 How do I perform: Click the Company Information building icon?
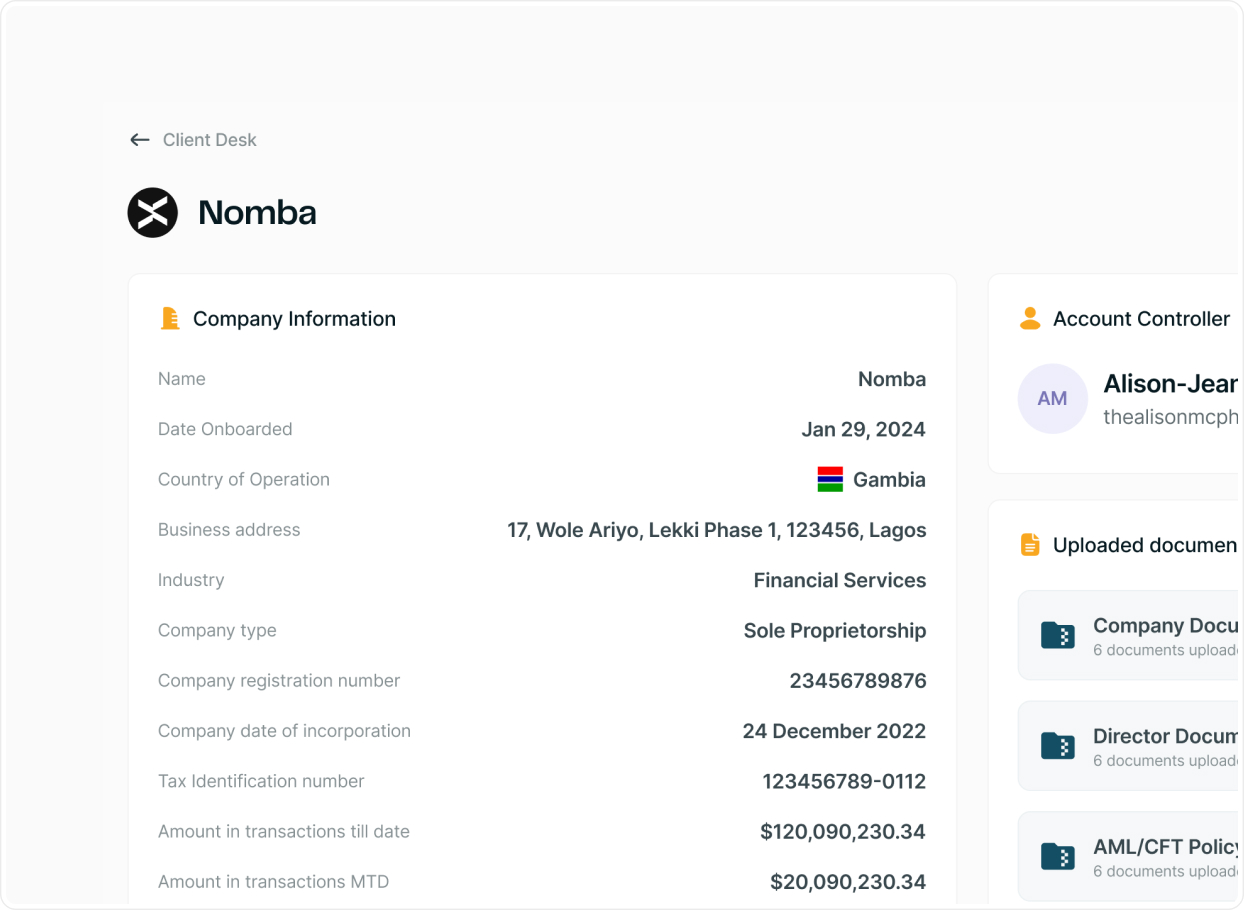170,319
